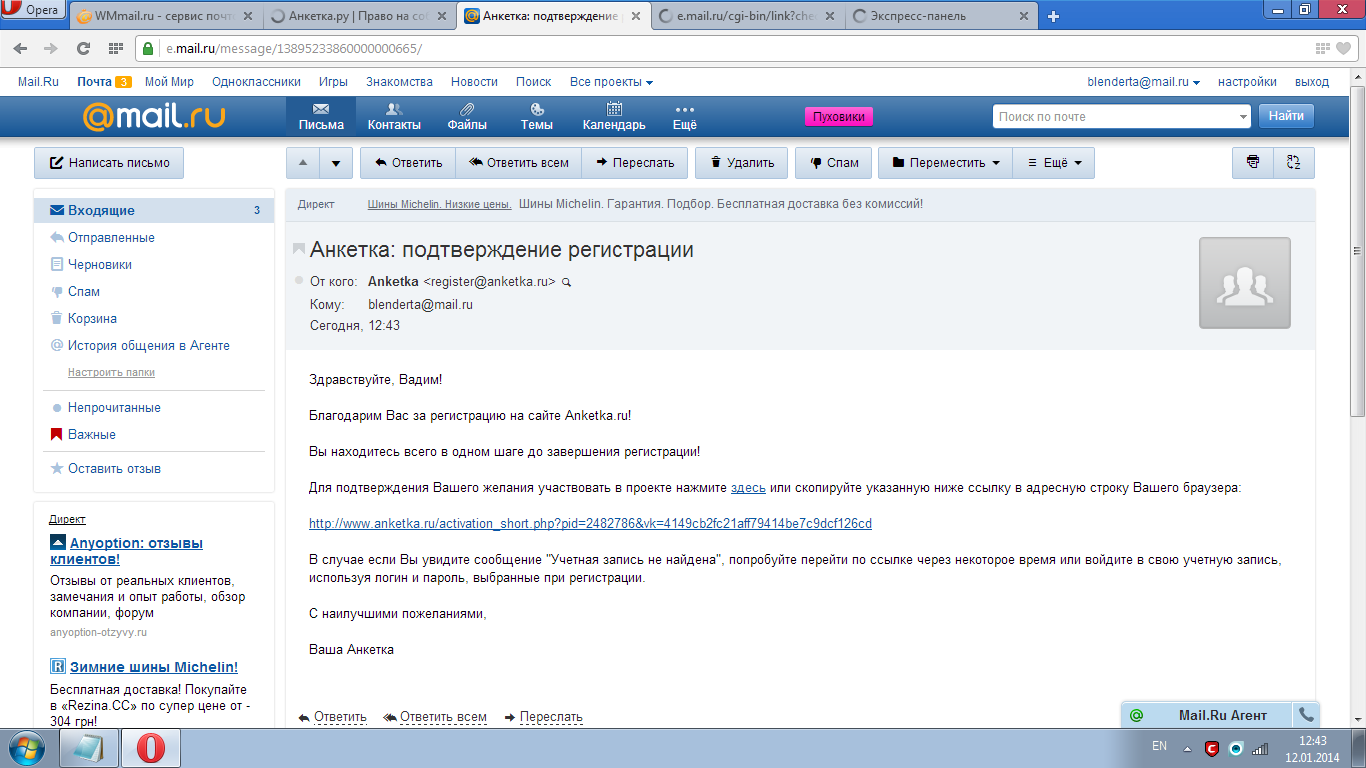Reload the page
The height and width of the screenshot is (768, 1366).
pos(83,48)
